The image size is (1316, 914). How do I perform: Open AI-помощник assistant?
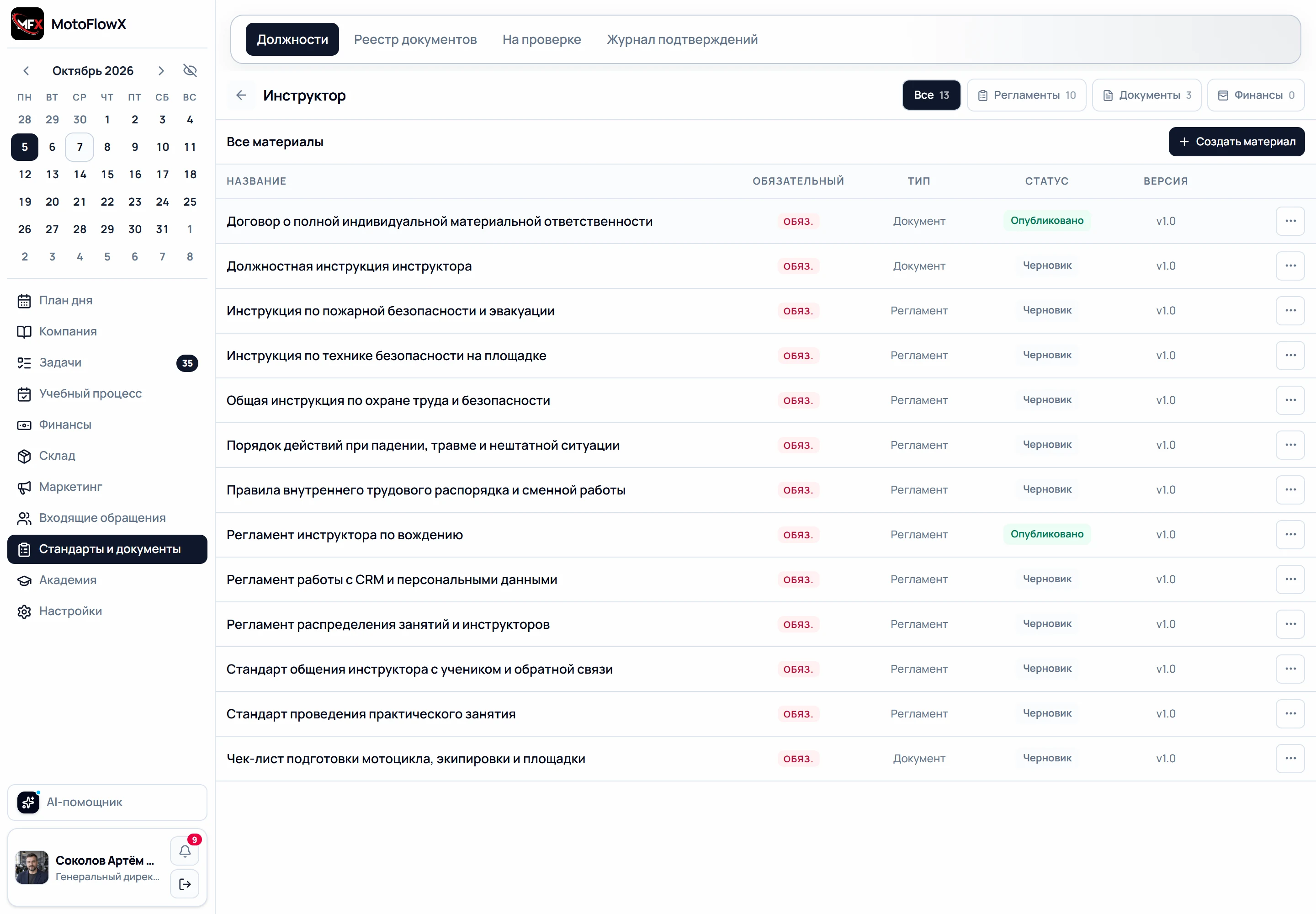tap(107, 802)
